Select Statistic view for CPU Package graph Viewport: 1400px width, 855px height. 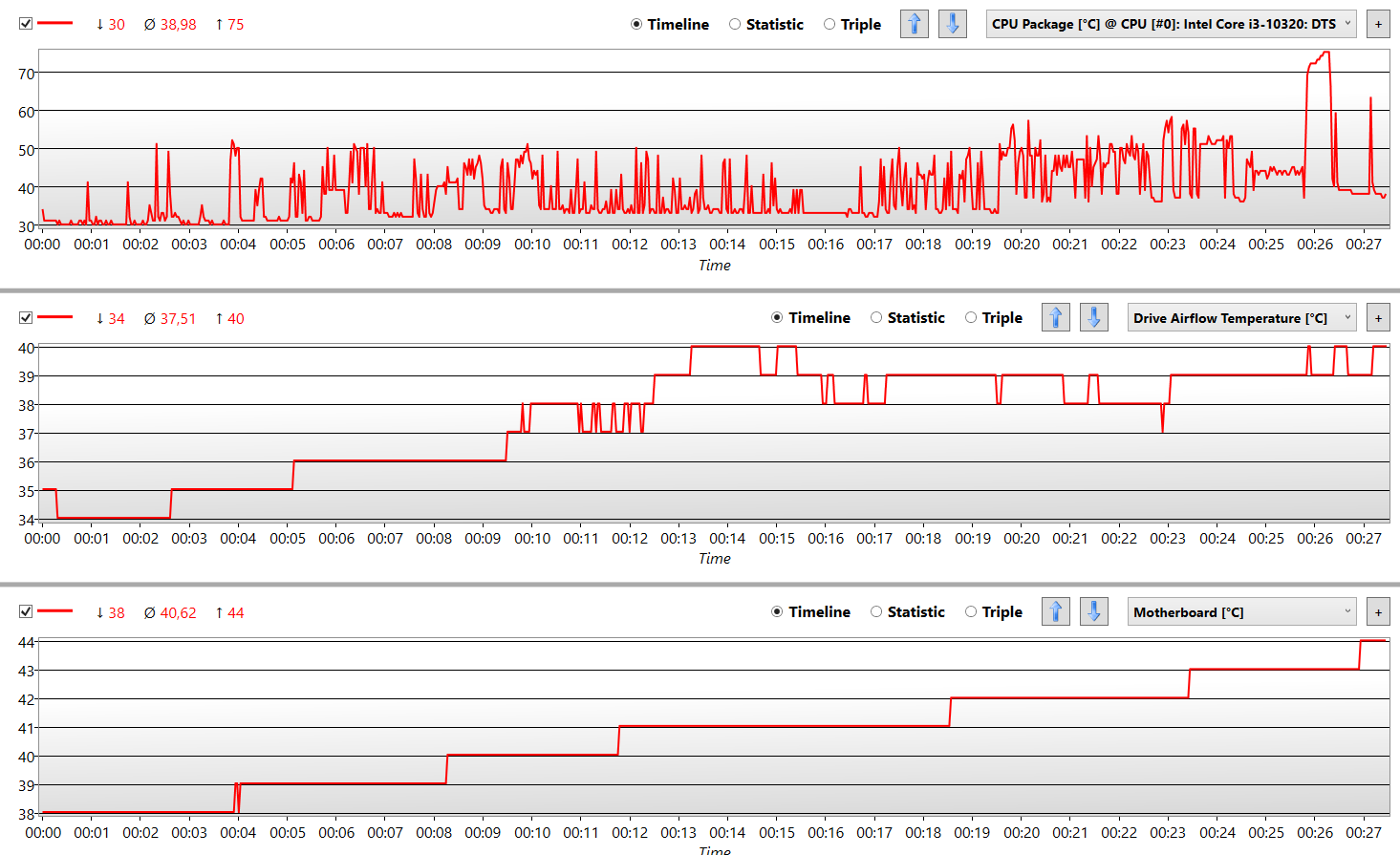735,25
